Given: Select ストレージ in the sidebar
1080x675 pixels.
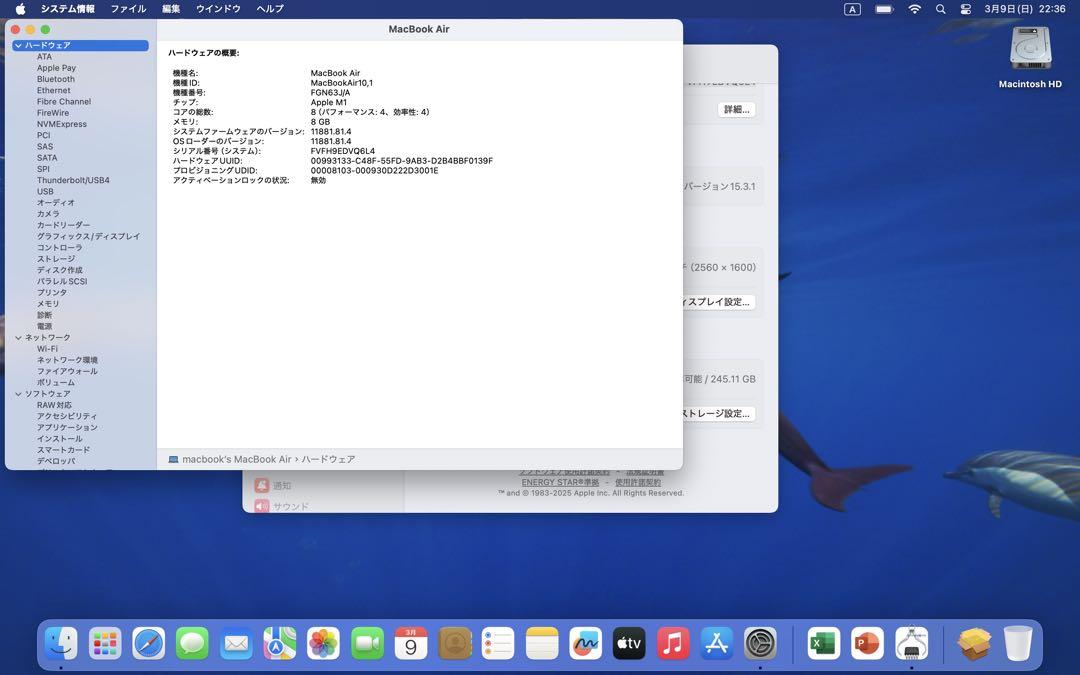Looking at the screenshot, I should click(x=56, y=259).
